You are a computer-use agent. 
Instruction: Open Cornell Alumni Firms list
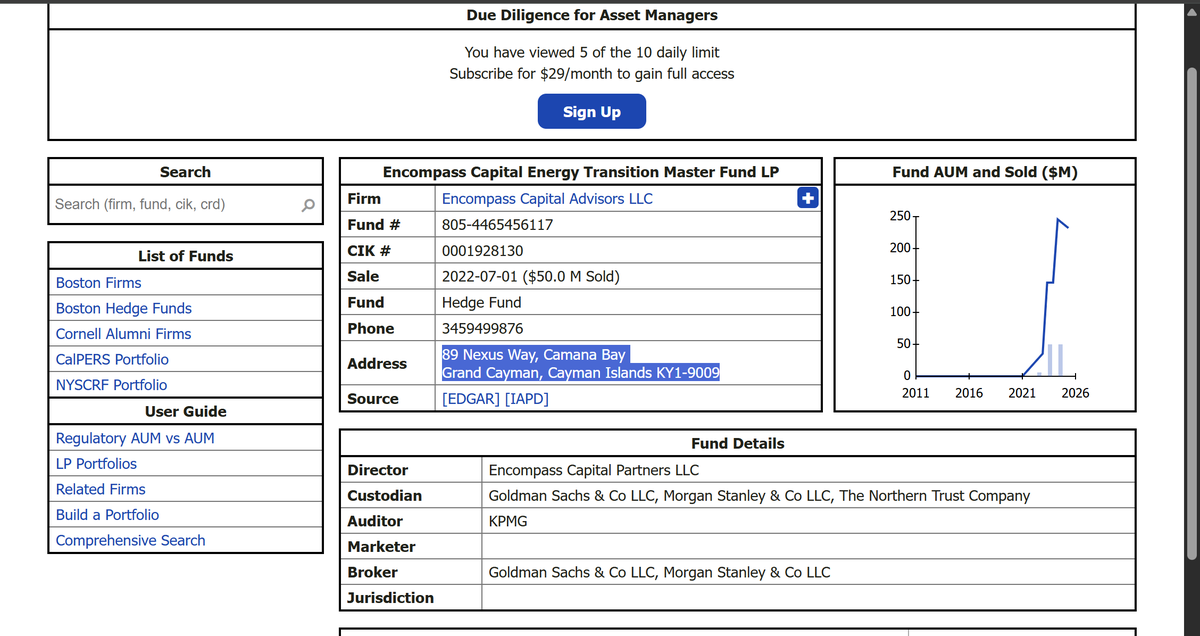pyautogui.click(x=123, y=334)
